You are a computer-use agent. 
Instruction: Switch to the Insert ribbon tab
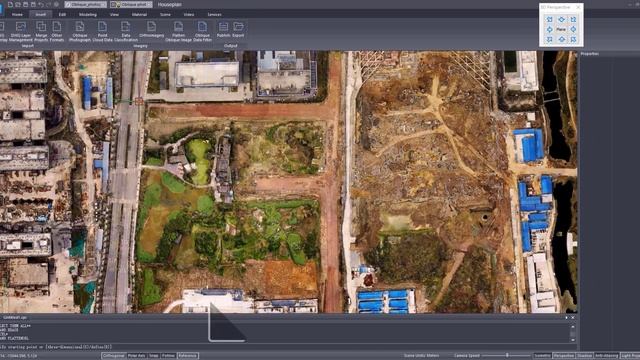coord(40,14)
